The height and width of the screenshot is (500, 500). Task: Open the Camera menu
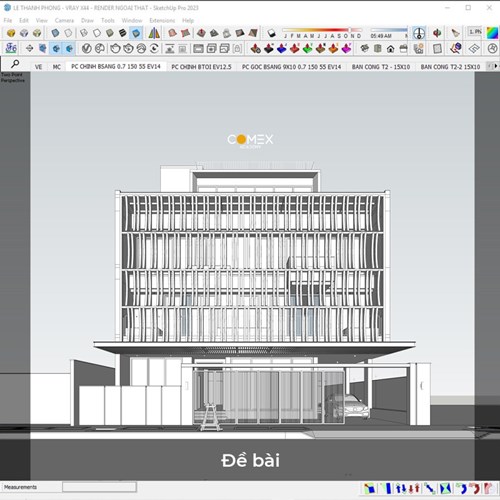coord(64,20)
